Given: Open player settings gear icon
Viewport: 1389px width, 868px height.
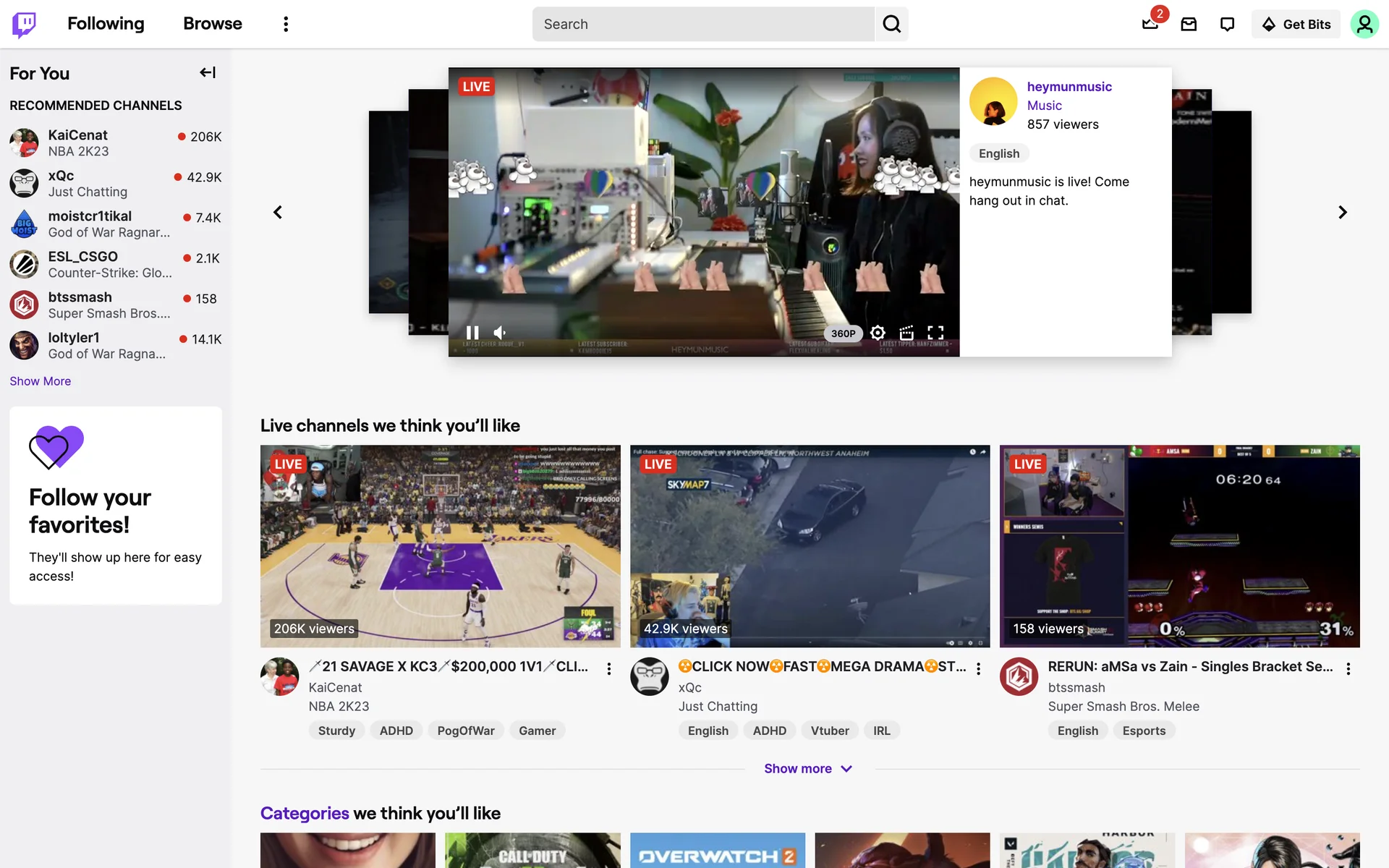Looking at the screenshot, I should point(878,333).
